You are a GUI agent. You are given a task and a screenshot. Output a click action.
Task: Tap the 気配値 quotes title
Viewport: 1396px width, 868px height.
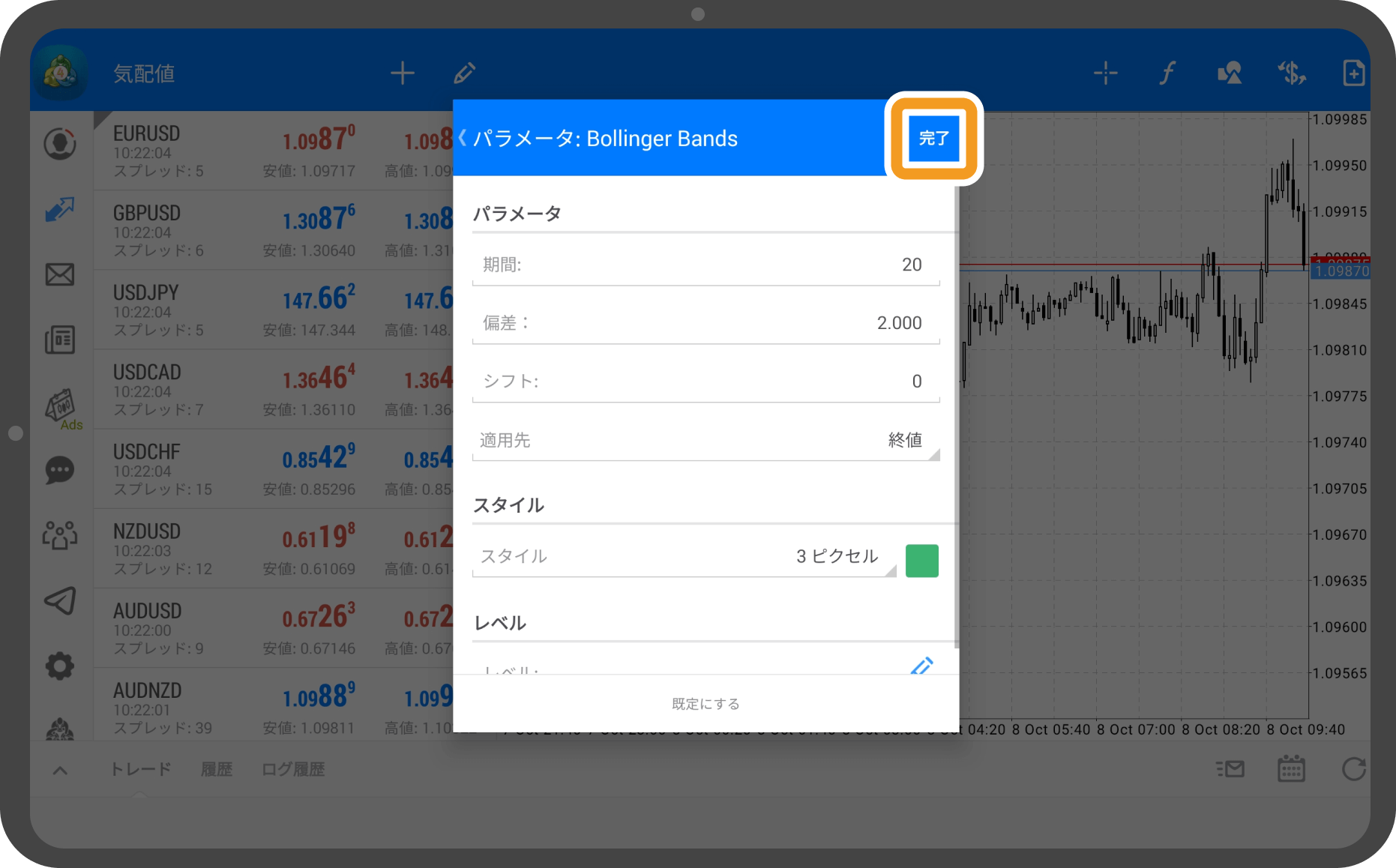[144, 73]
